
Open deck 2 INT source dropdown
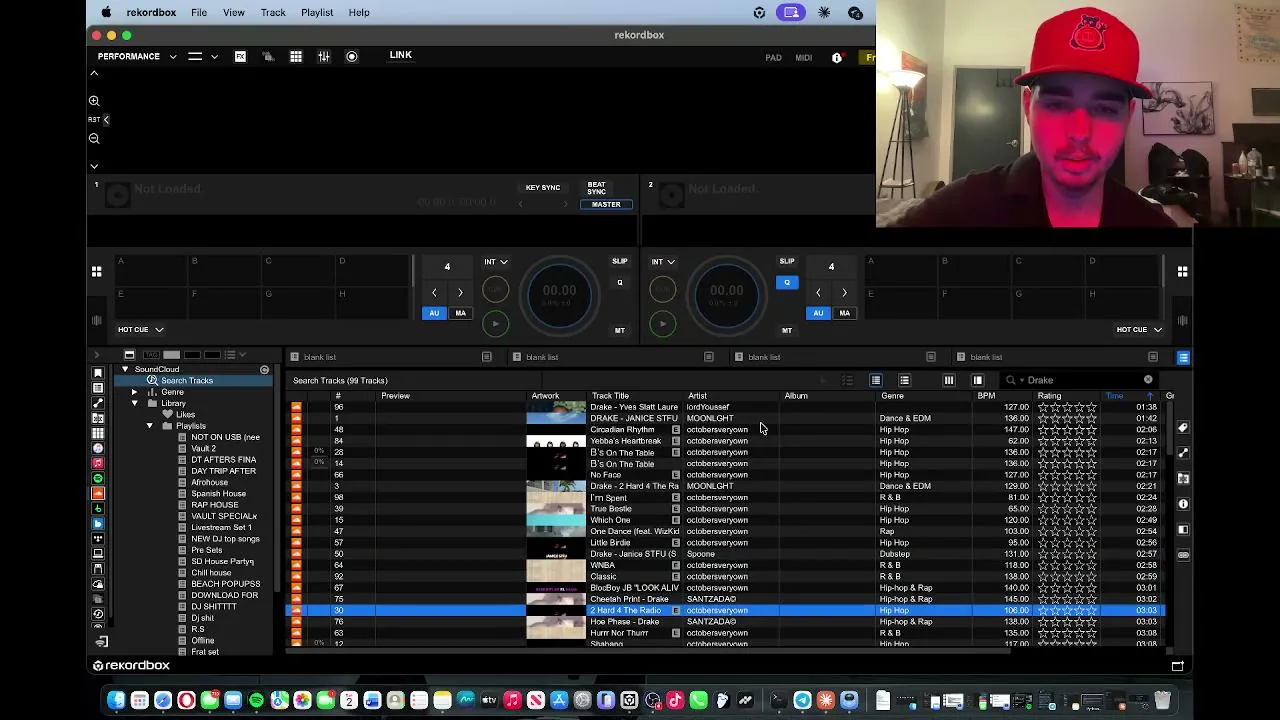pos(664,262)
